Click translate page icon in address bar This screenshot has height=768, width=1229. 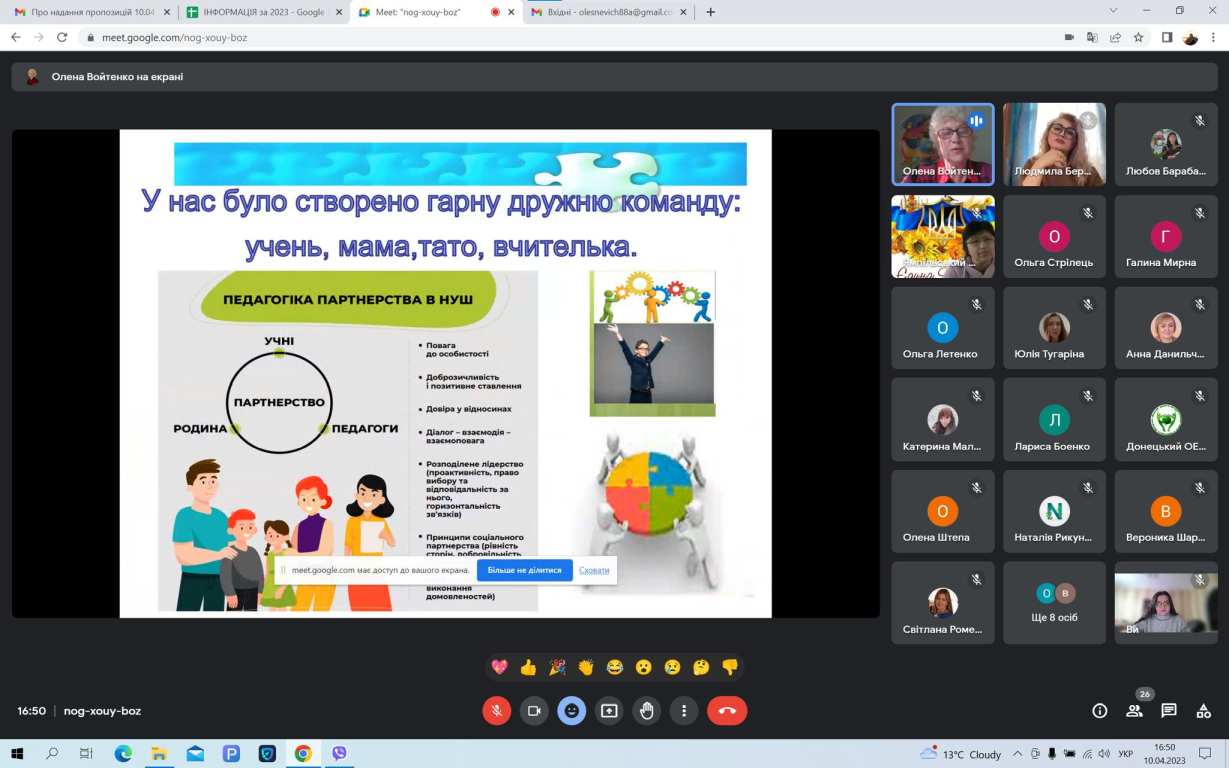click(x=1092, y=37)
